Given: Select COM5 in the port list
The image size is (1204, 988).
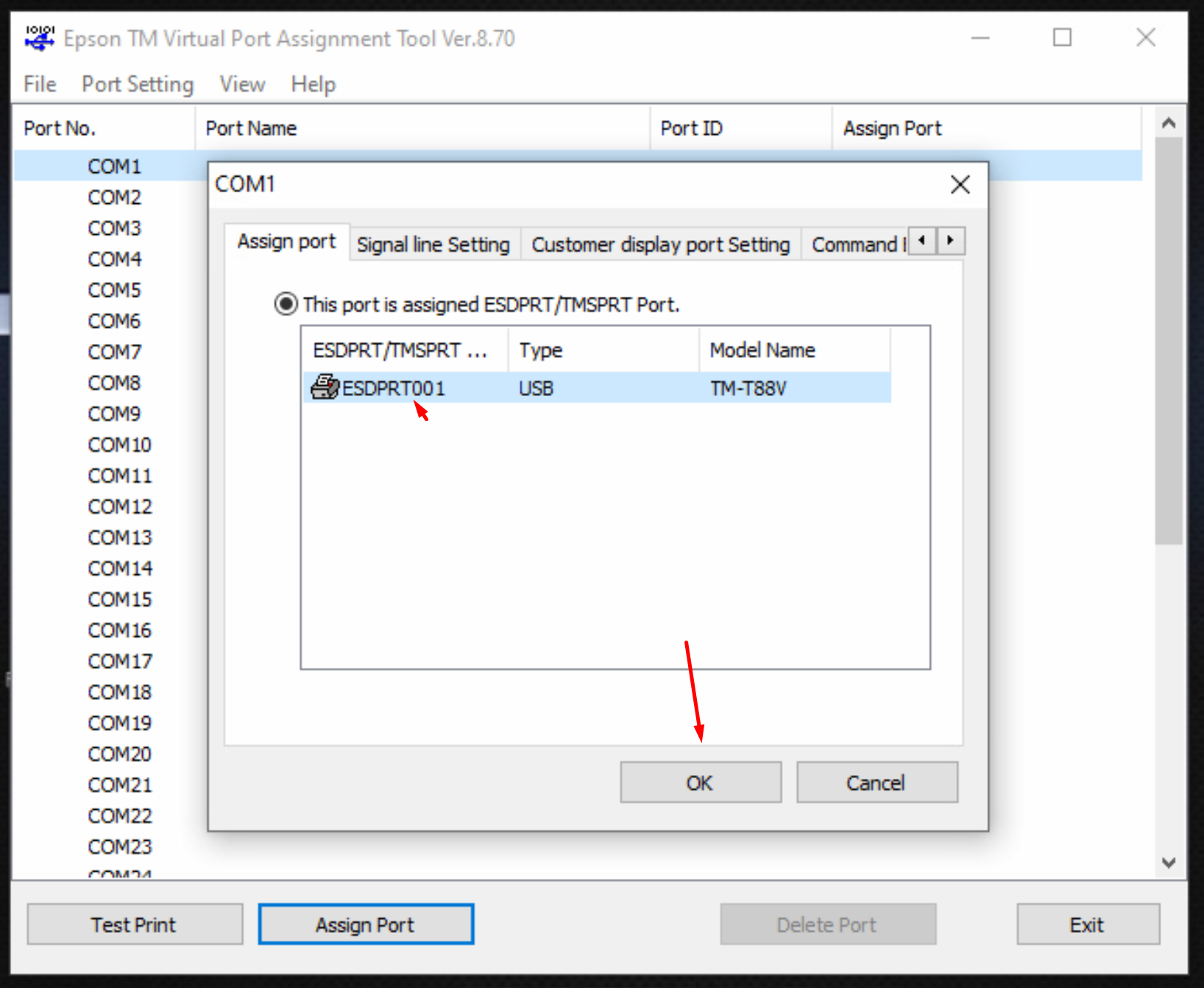Looking at the screenshot, I should point(114,290).
